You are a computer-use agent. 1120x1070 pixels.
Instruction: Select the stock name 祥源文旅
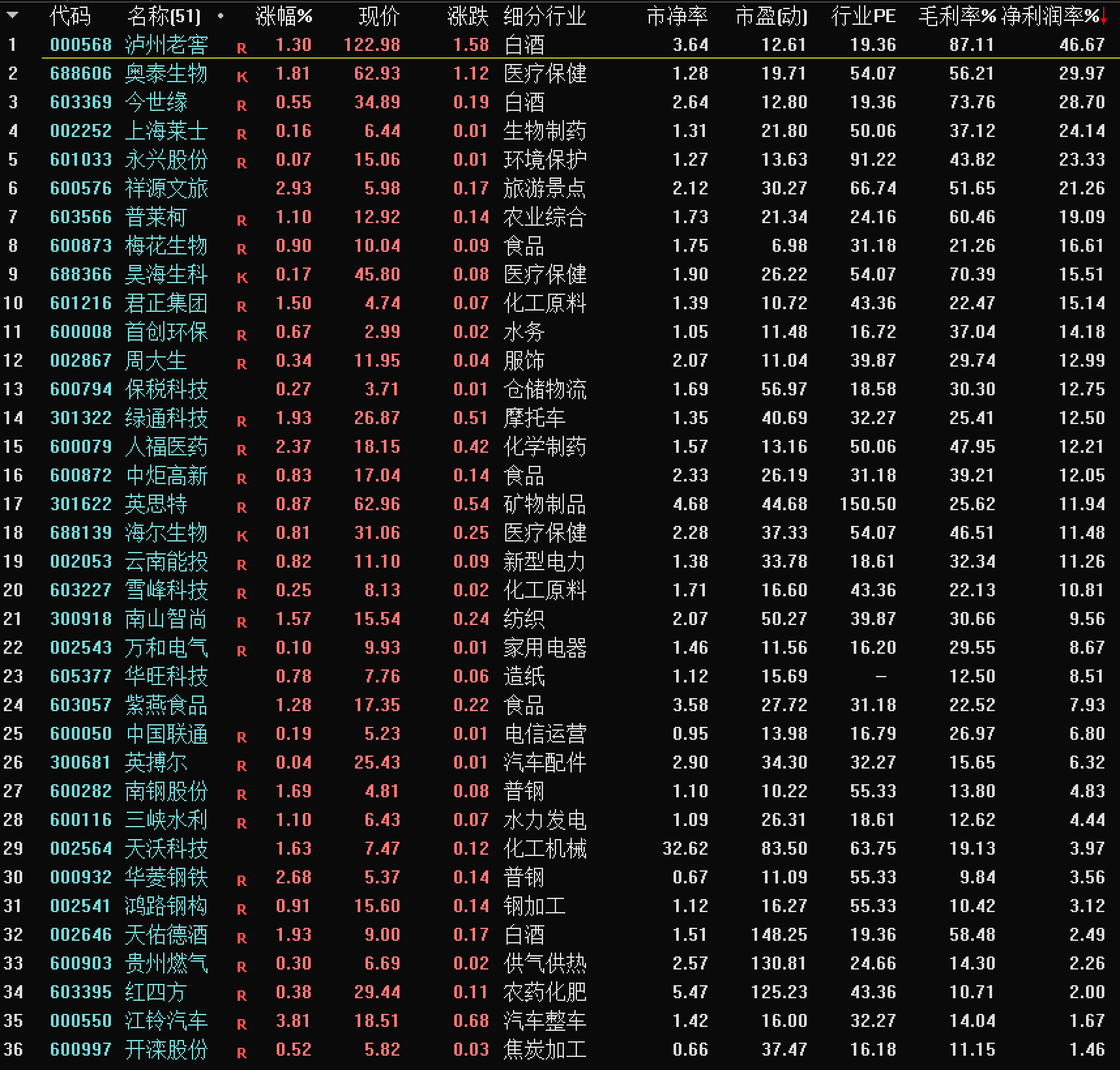tap(166, 188)
